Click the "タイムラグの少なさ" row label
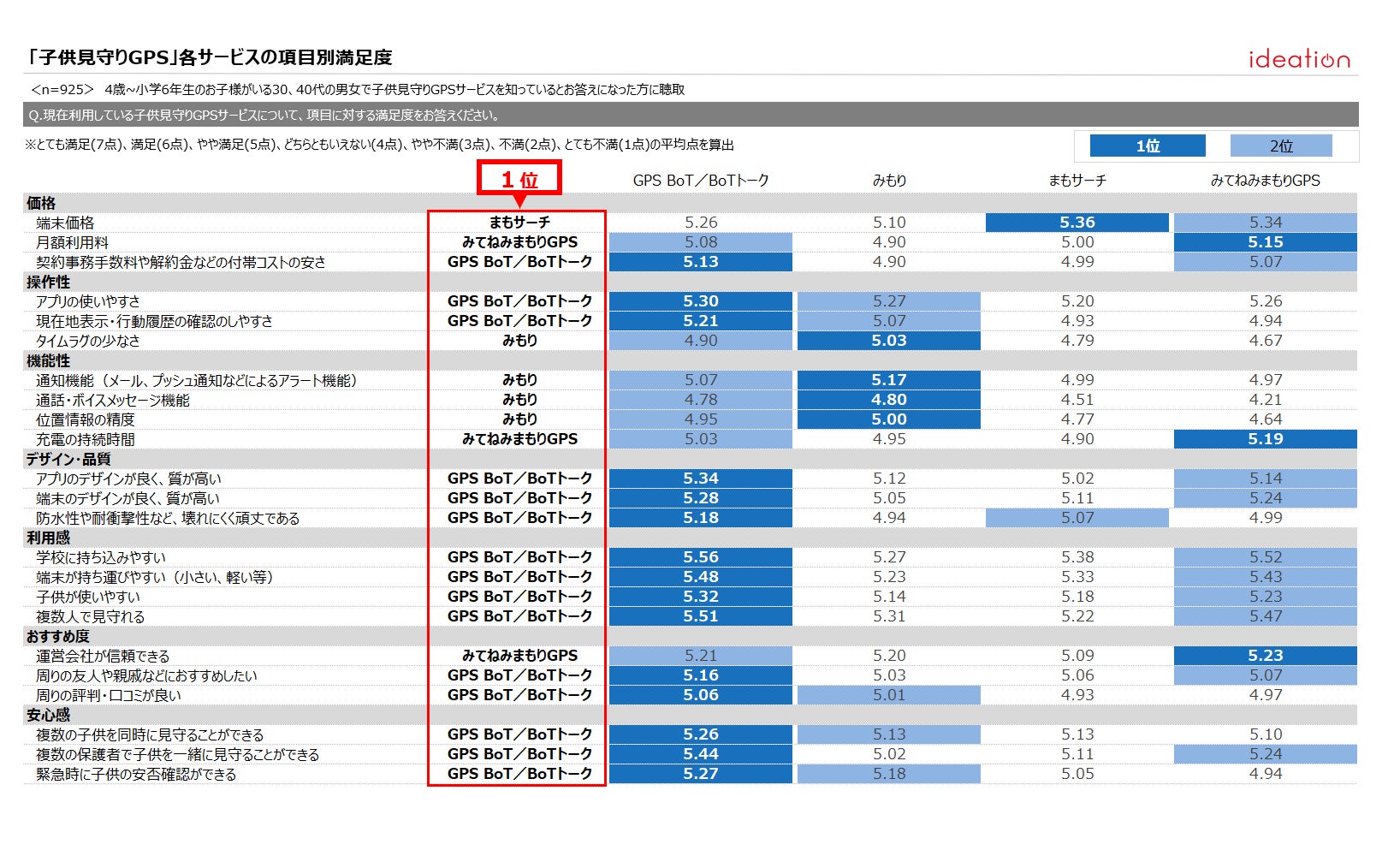This screenshot has width=1400, height=868. point(87,341)
